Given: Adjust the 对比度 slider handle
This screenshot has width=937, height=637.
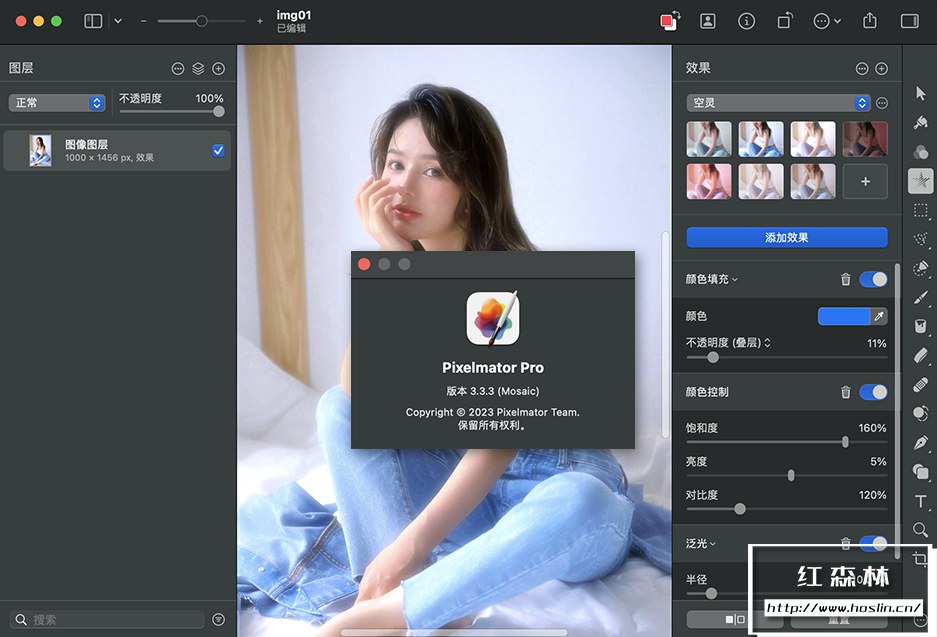Looking at the screenshot, I should pos(740,509).
